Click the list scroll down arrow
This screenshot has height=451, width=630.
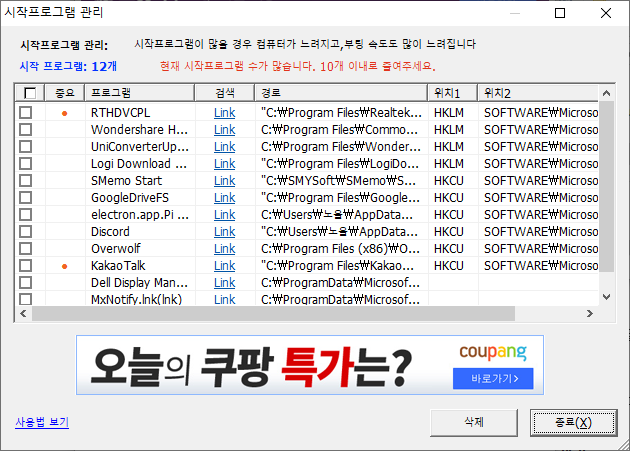point(607,297)
